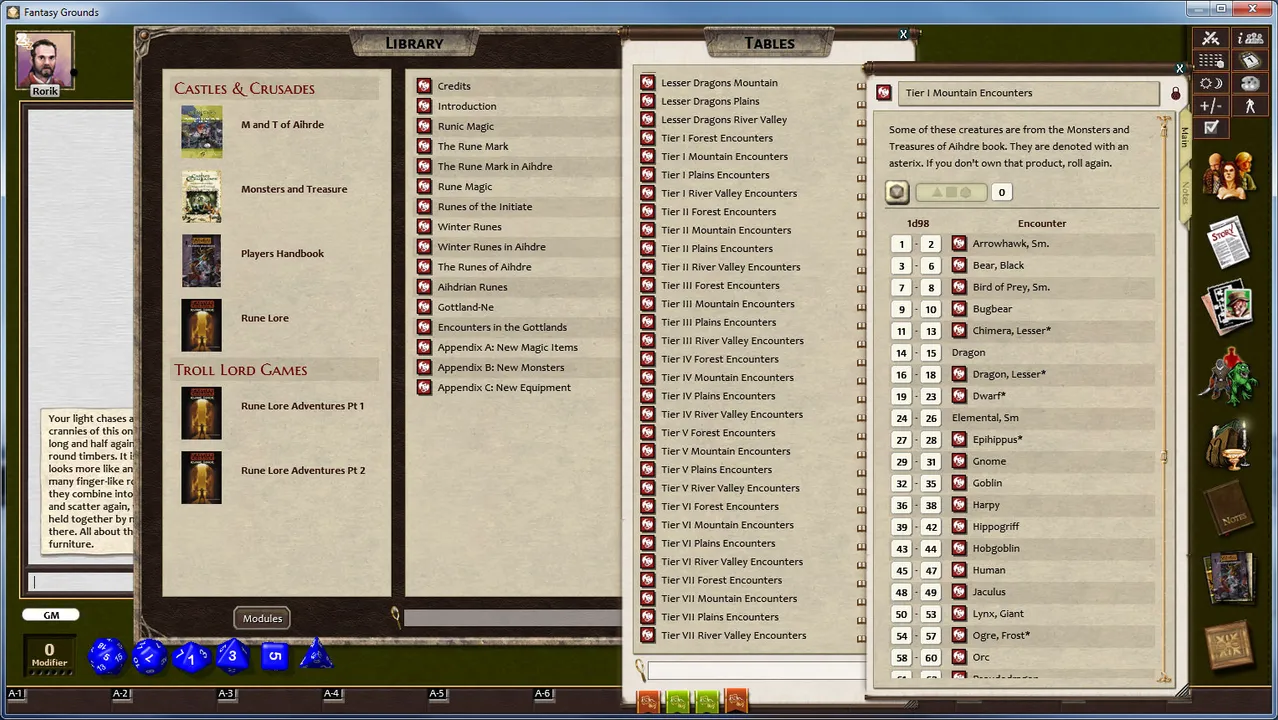Toggle the lock on Tier I Mountain Encounters

(1175, 93)
